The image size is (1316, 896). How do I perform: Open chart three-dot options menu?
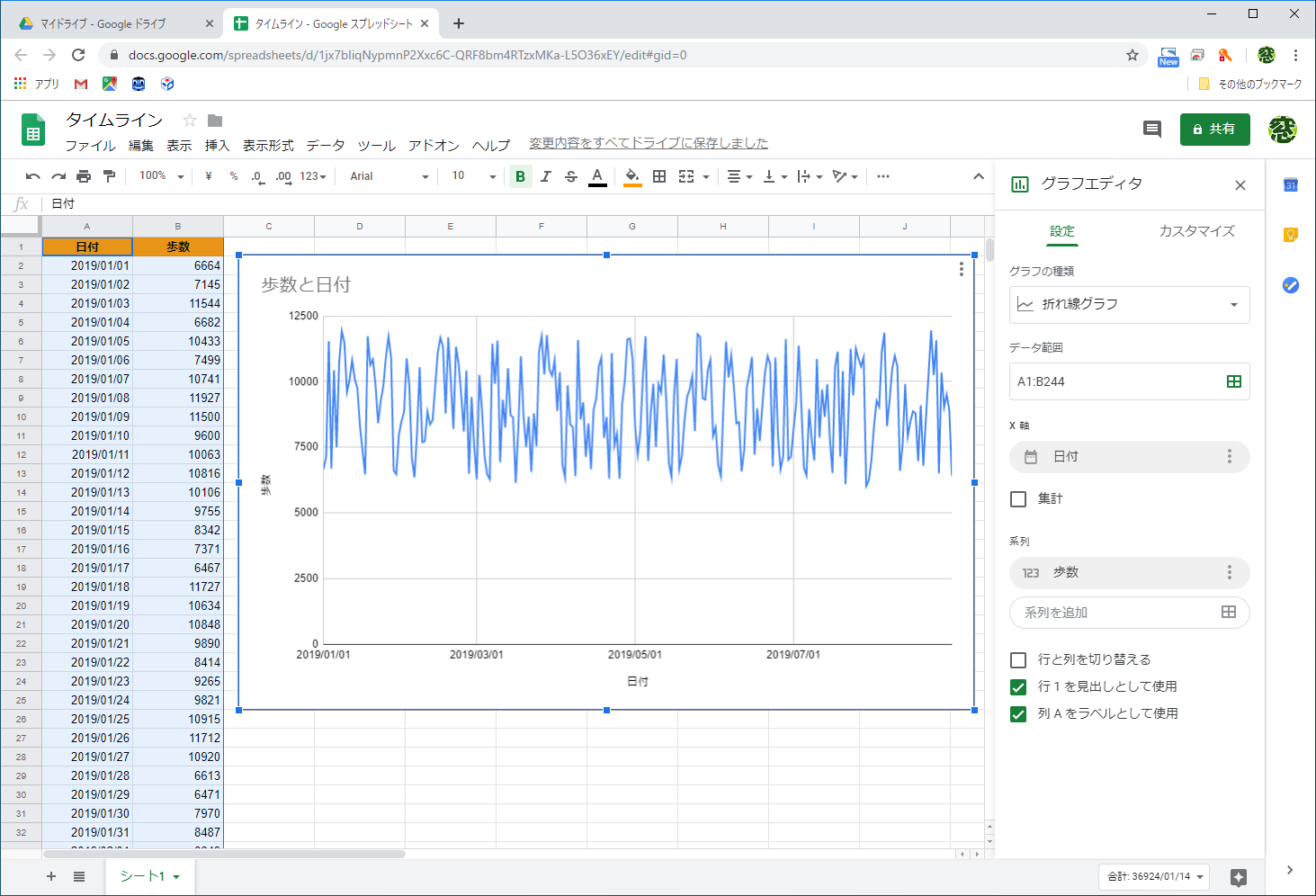pyautogui.click(x=962, y=269)
